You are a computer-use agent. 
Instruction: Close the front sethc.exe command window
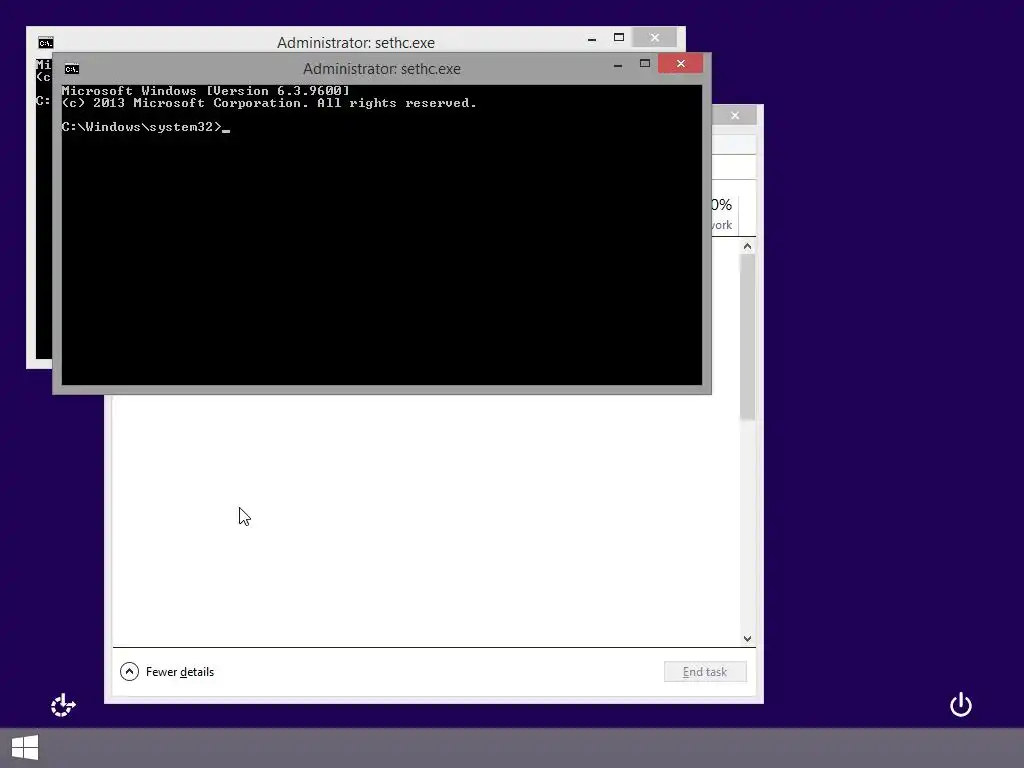point(680,63)
